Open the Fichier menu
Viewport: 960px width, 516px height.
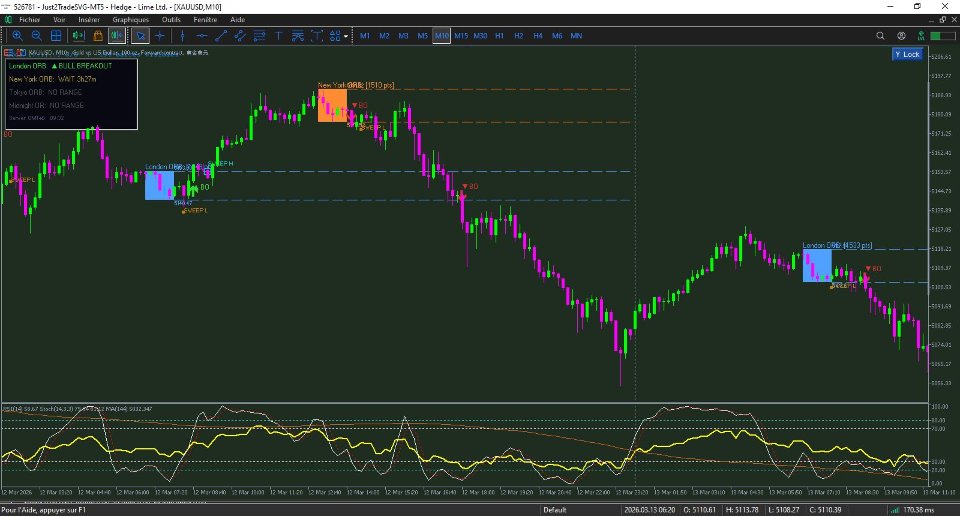tap(29, 20)
